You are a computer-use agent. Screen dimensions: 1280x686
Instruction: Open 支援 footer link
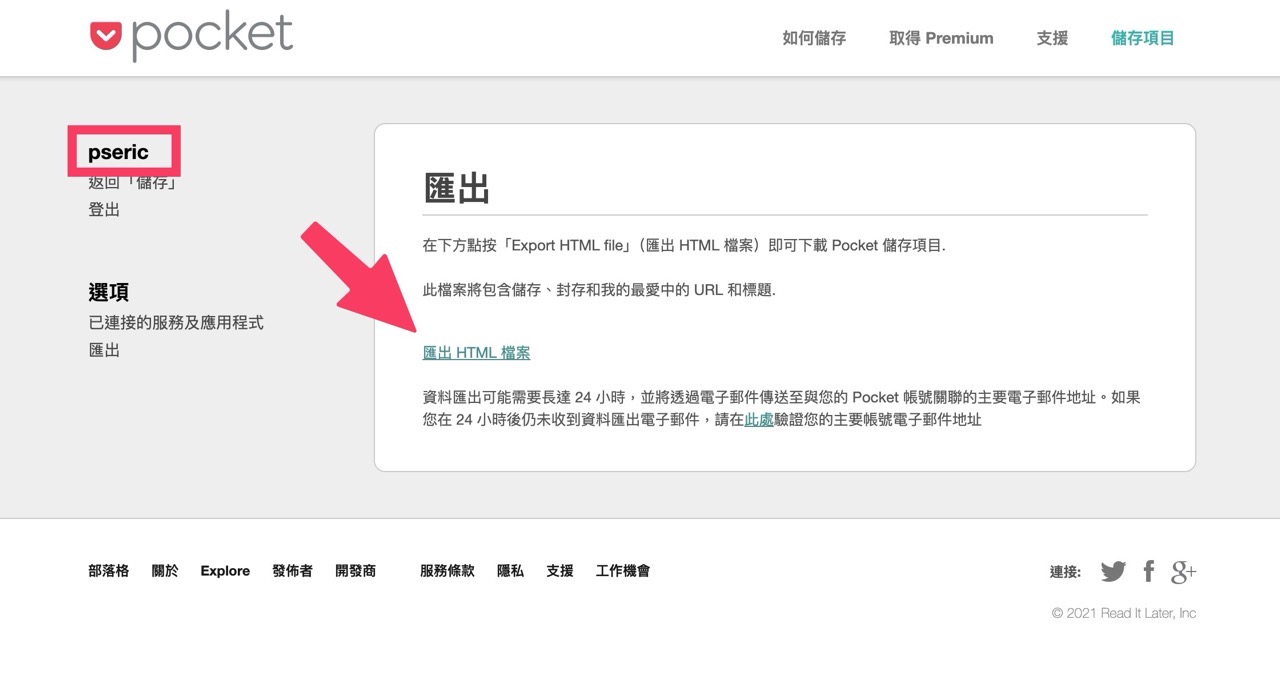click(x=560, y=571)
